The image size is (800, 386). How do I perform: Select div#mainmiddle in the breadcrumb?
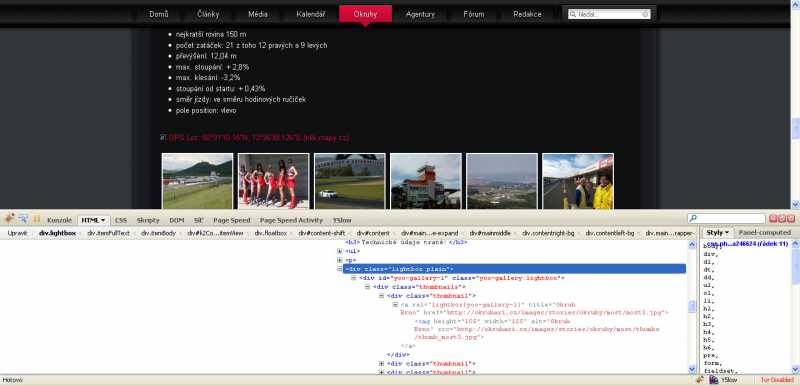pyautogui.click(x=490, y=233)
